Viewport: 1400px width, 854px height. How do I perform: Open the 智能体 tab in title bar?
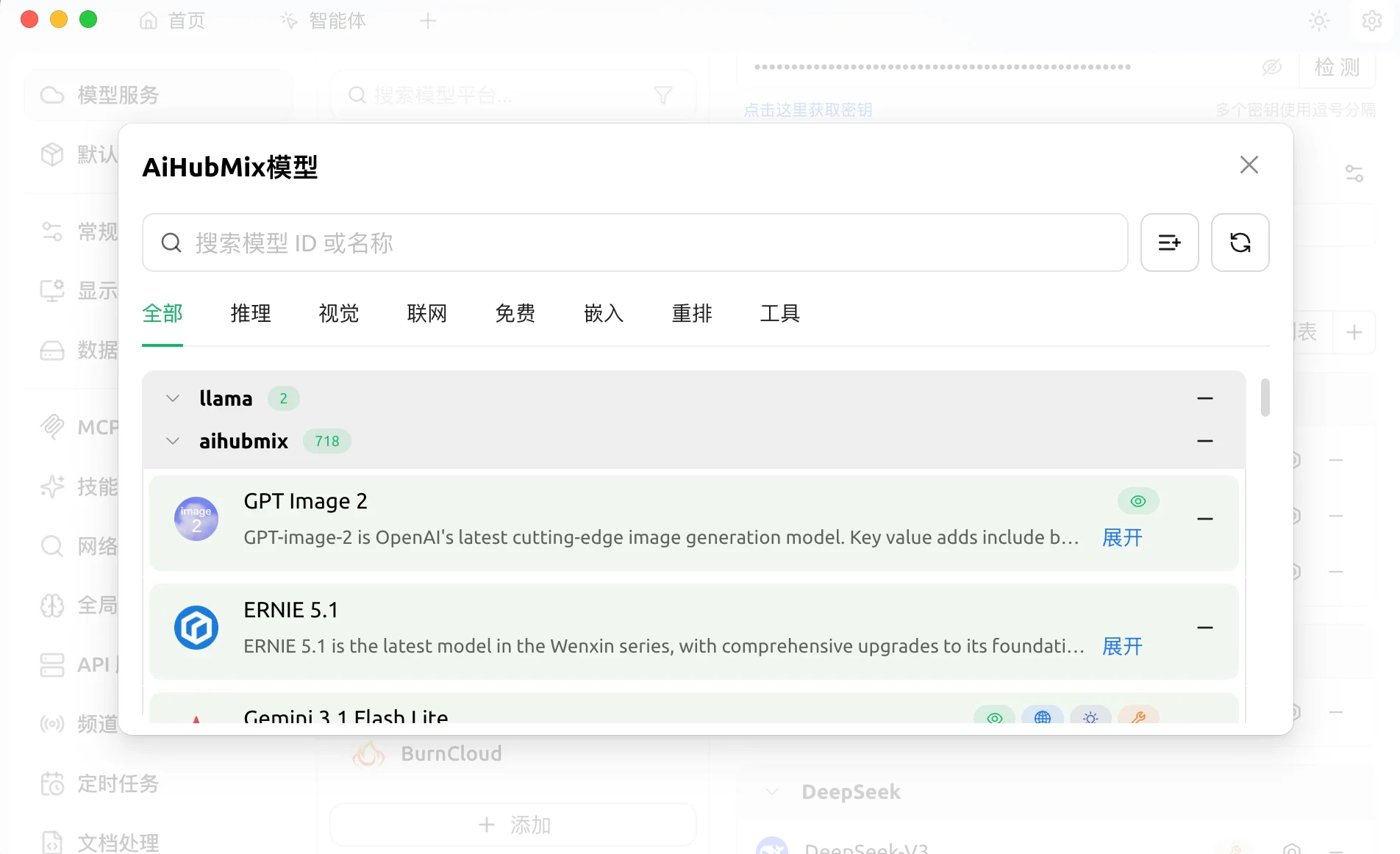324,21
